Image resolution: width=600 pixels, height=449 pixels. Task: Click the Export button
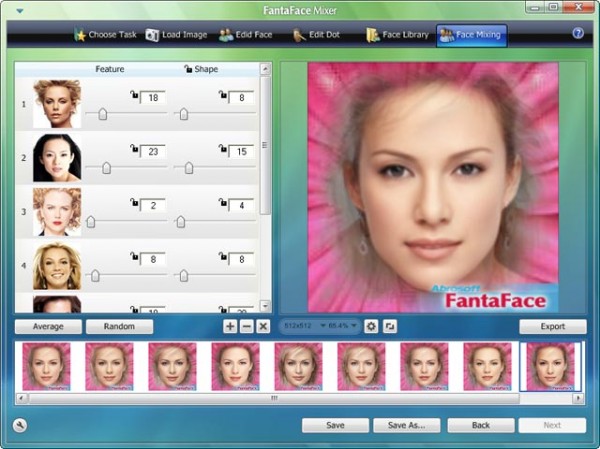[553, 326]
